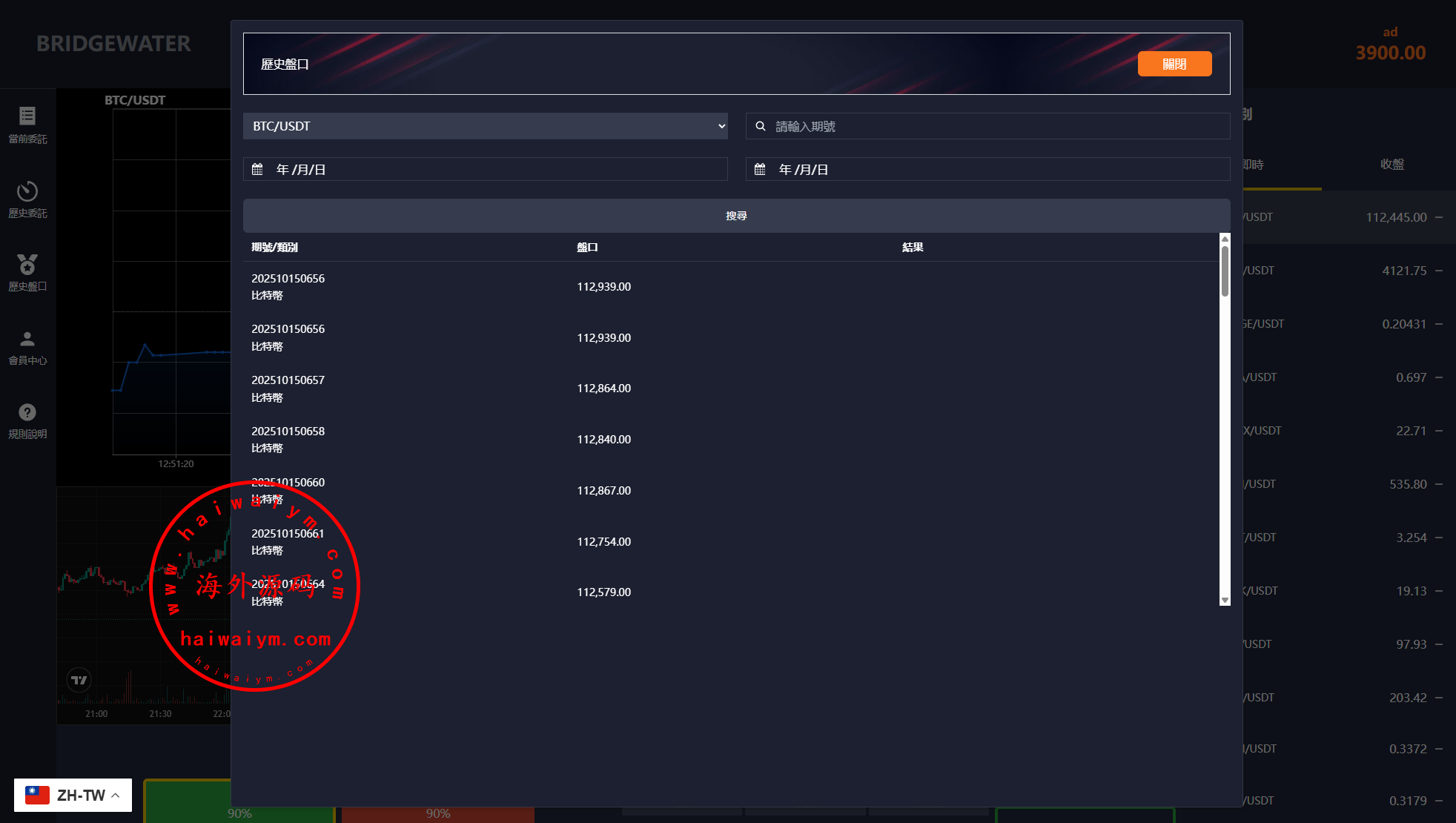Close the dialog with 關閉 button
This screenshot has width=1456, height=823.
click(x=1174, y=64)
